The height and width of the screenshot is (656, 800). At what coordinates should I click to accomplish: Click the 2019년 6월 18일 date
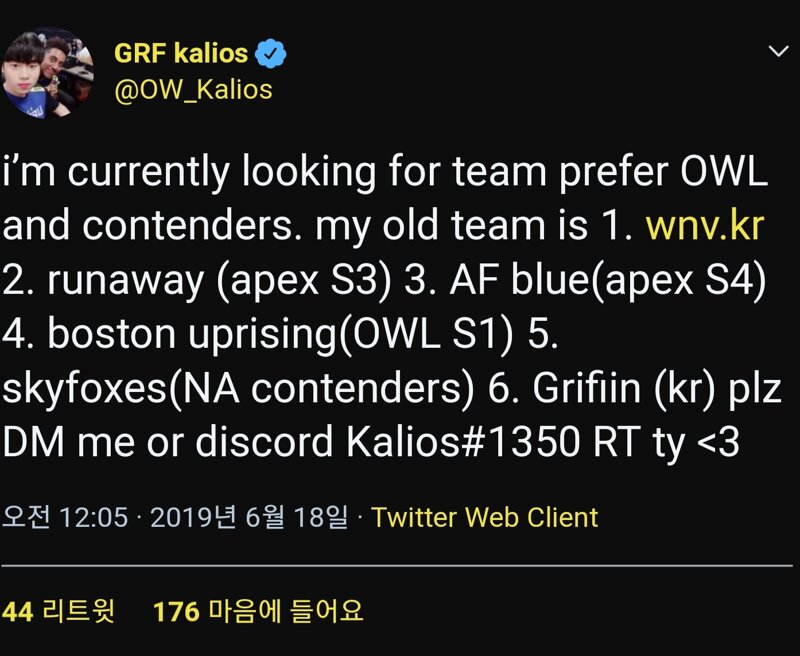point(249,517)
